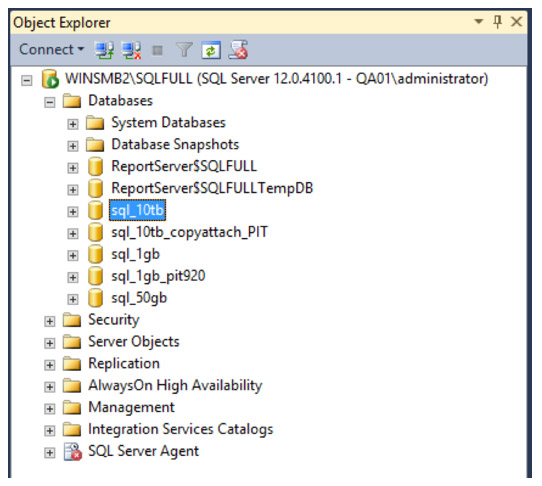542x486 pixels.
Task: Click the Refresh toolbar icon
Action: 211,50
